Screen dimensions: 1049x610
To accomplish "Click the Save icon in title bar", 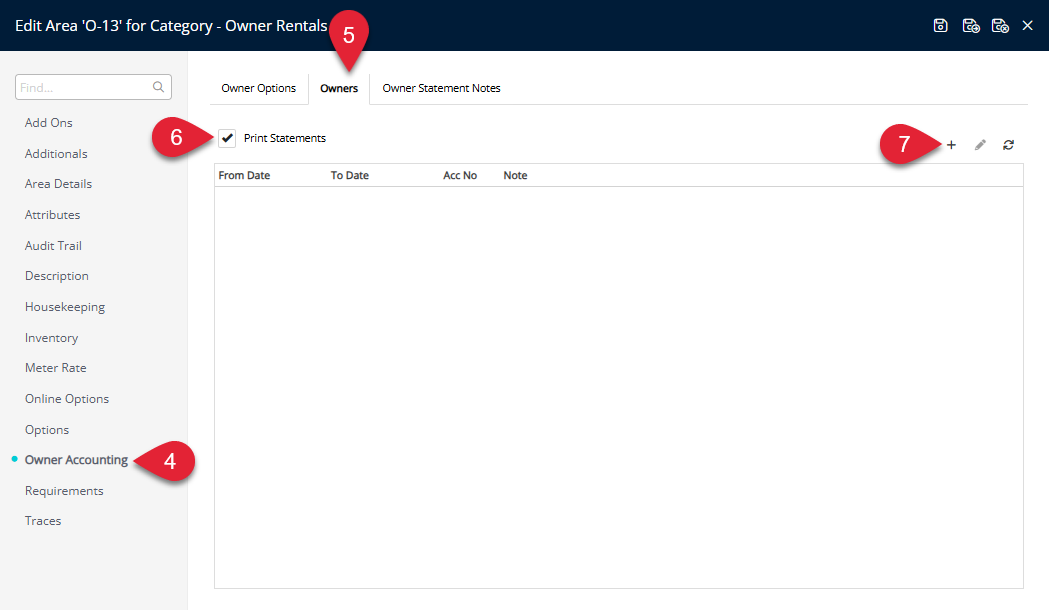I will [940, 25].
